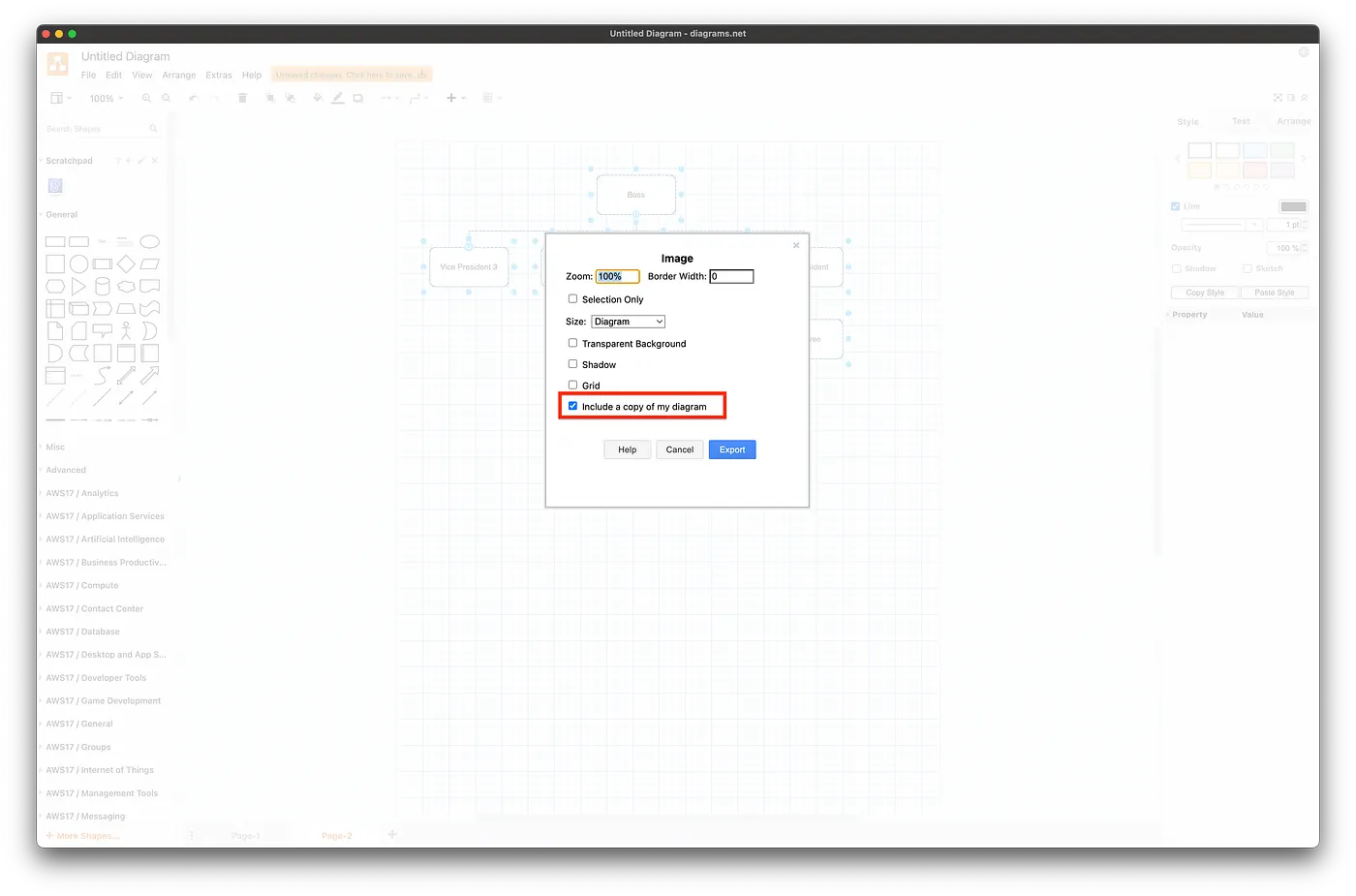Screen dimensions: 1356x896
Task: Click the Zoom In magnifier icon
Action: (144, 97)
